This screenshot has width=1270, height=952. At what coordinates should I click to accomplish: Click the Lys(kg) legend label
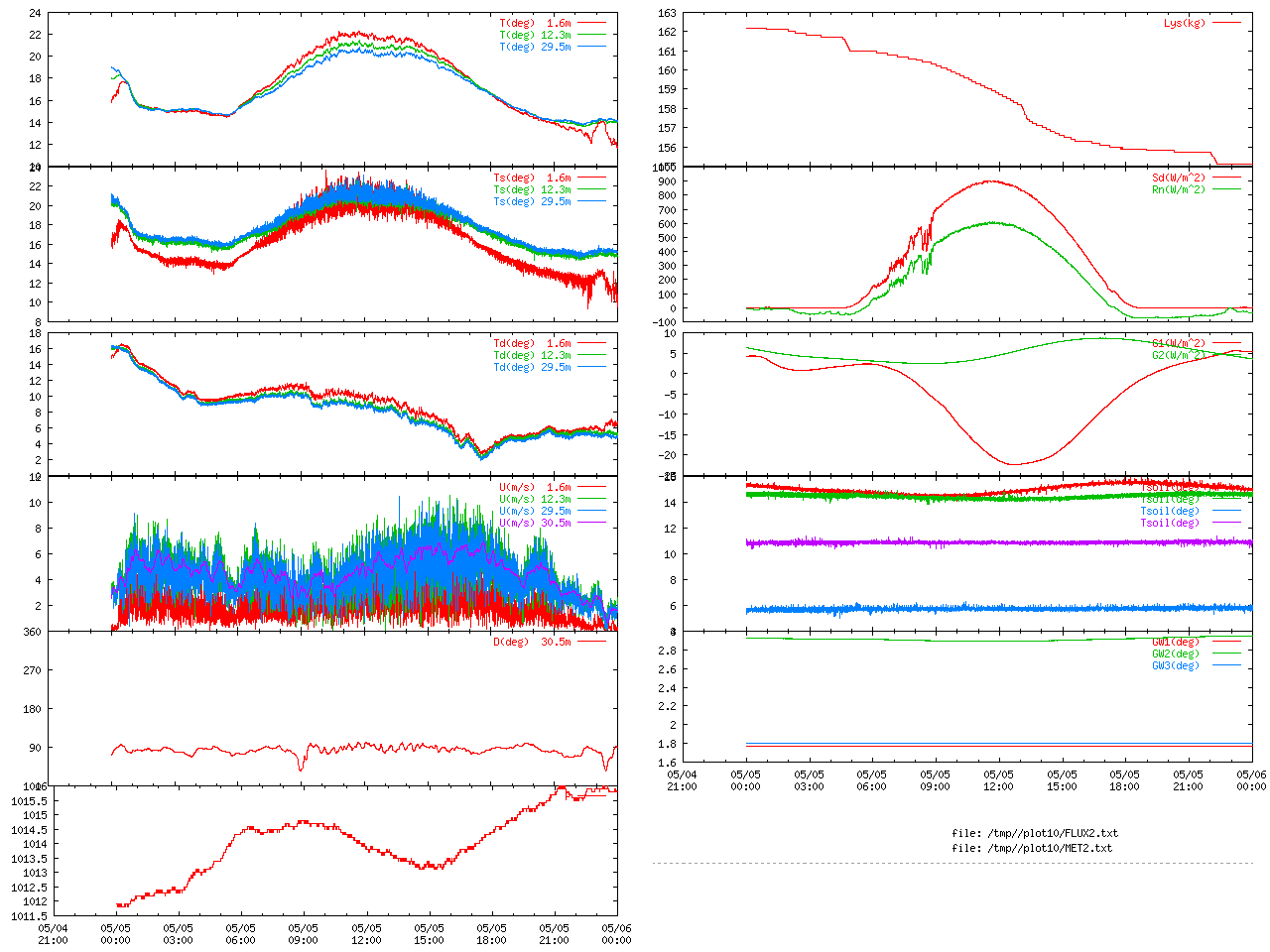pyautogui.click(x=1184, y=23)
